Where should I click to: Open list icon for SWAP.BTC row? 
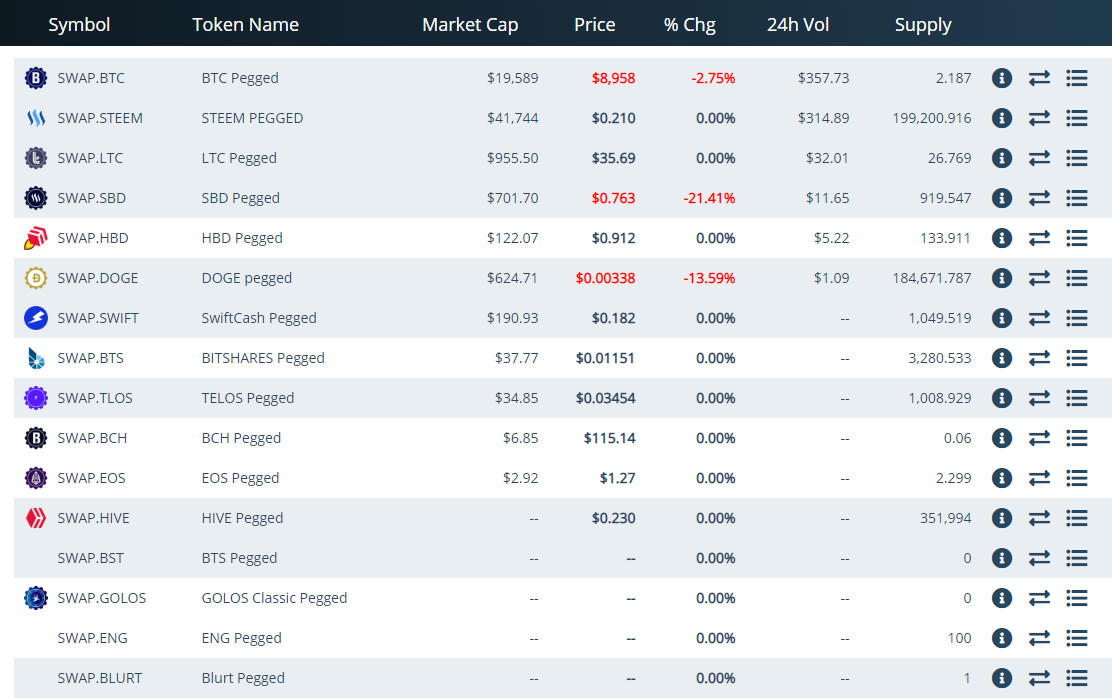1077,78
